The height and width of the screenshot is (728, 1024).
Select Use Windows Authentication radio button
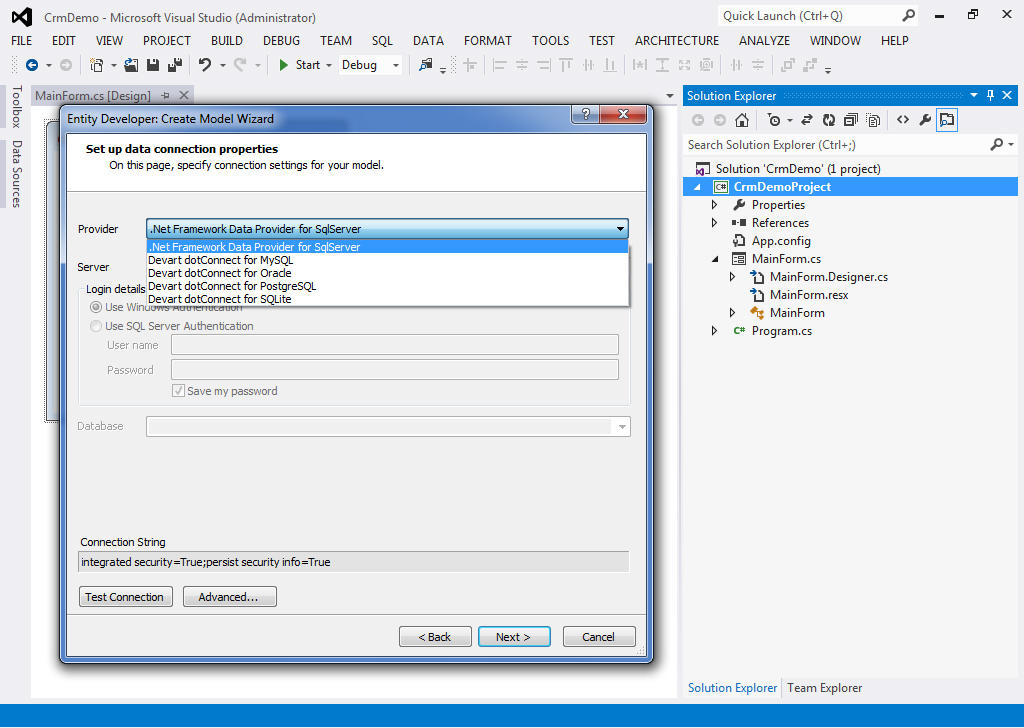point(96,307)
